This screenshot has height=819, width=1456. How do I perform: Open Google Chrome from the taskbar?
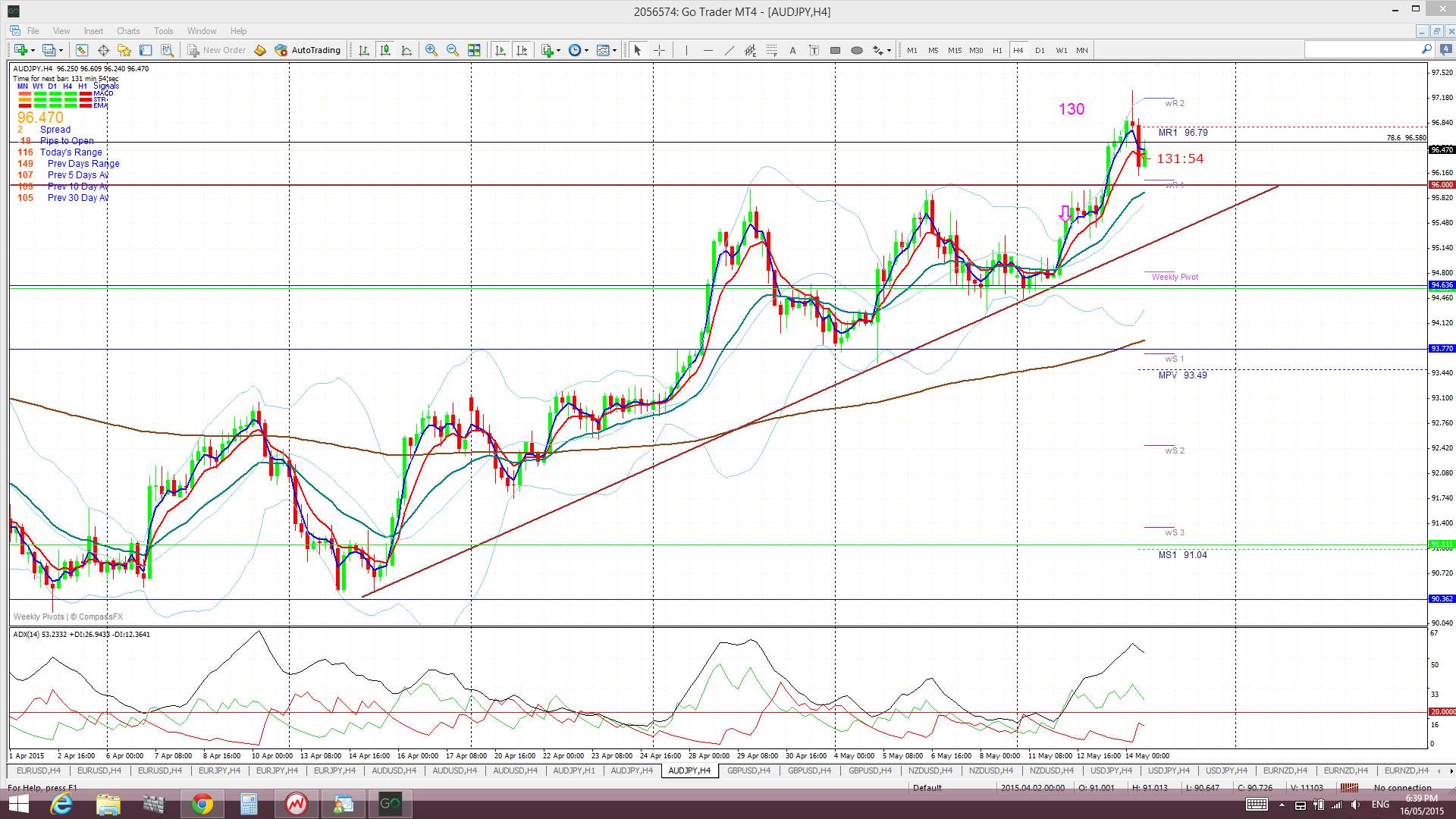(202, 804)
